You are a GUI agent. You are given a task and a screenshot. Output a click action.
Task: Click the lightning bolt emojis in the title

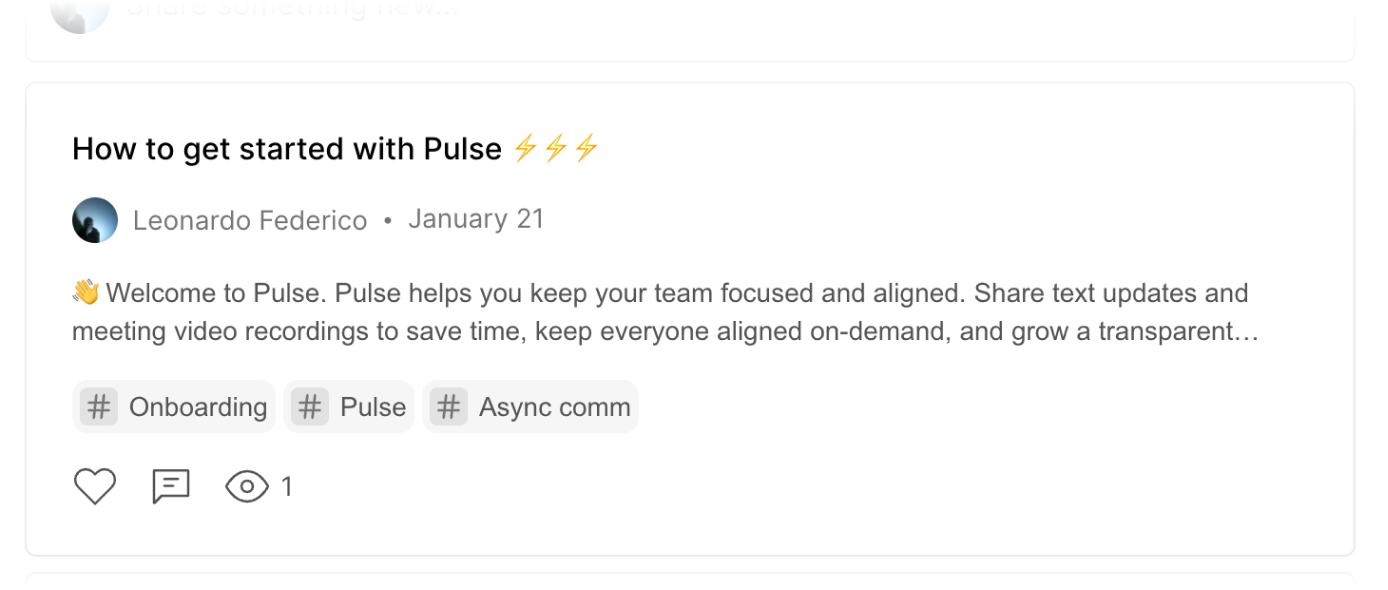click(555, 149)
